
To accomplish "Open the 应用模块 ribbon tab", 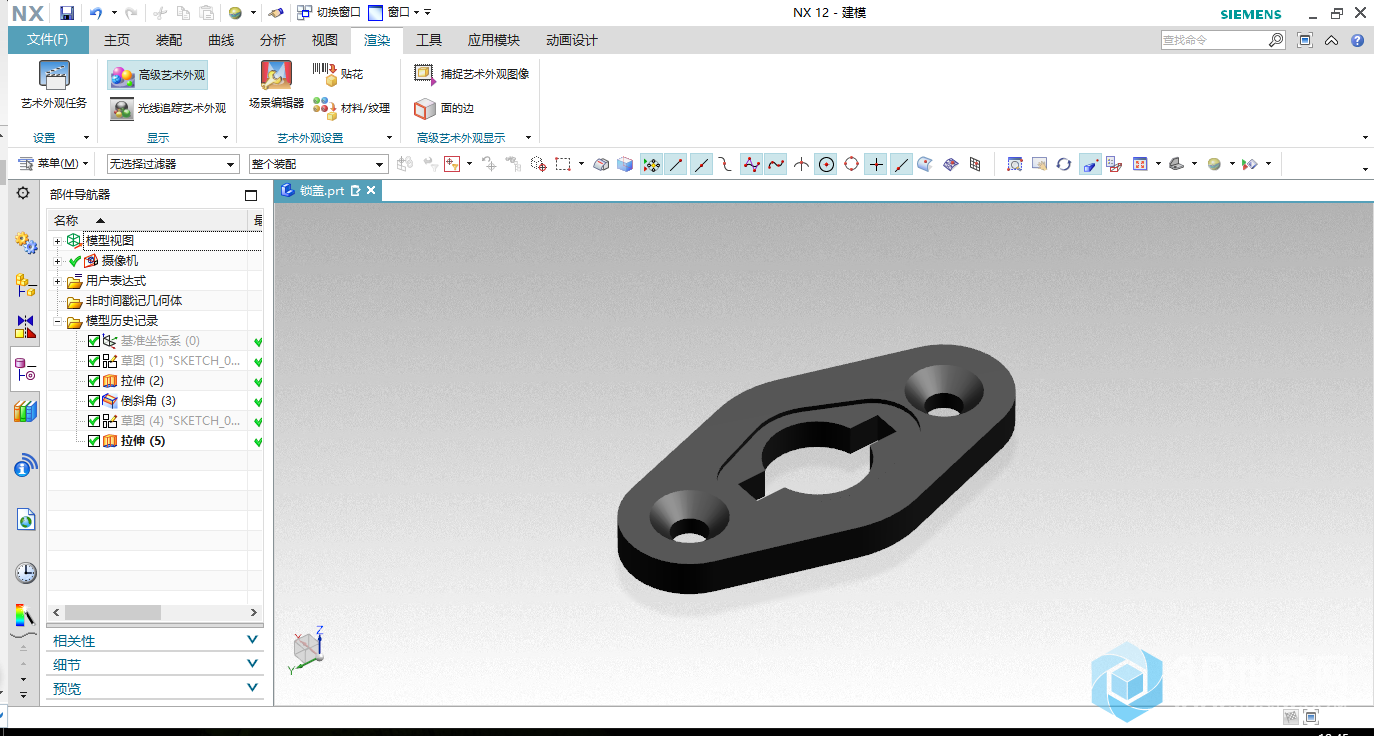I will point(494,40).
